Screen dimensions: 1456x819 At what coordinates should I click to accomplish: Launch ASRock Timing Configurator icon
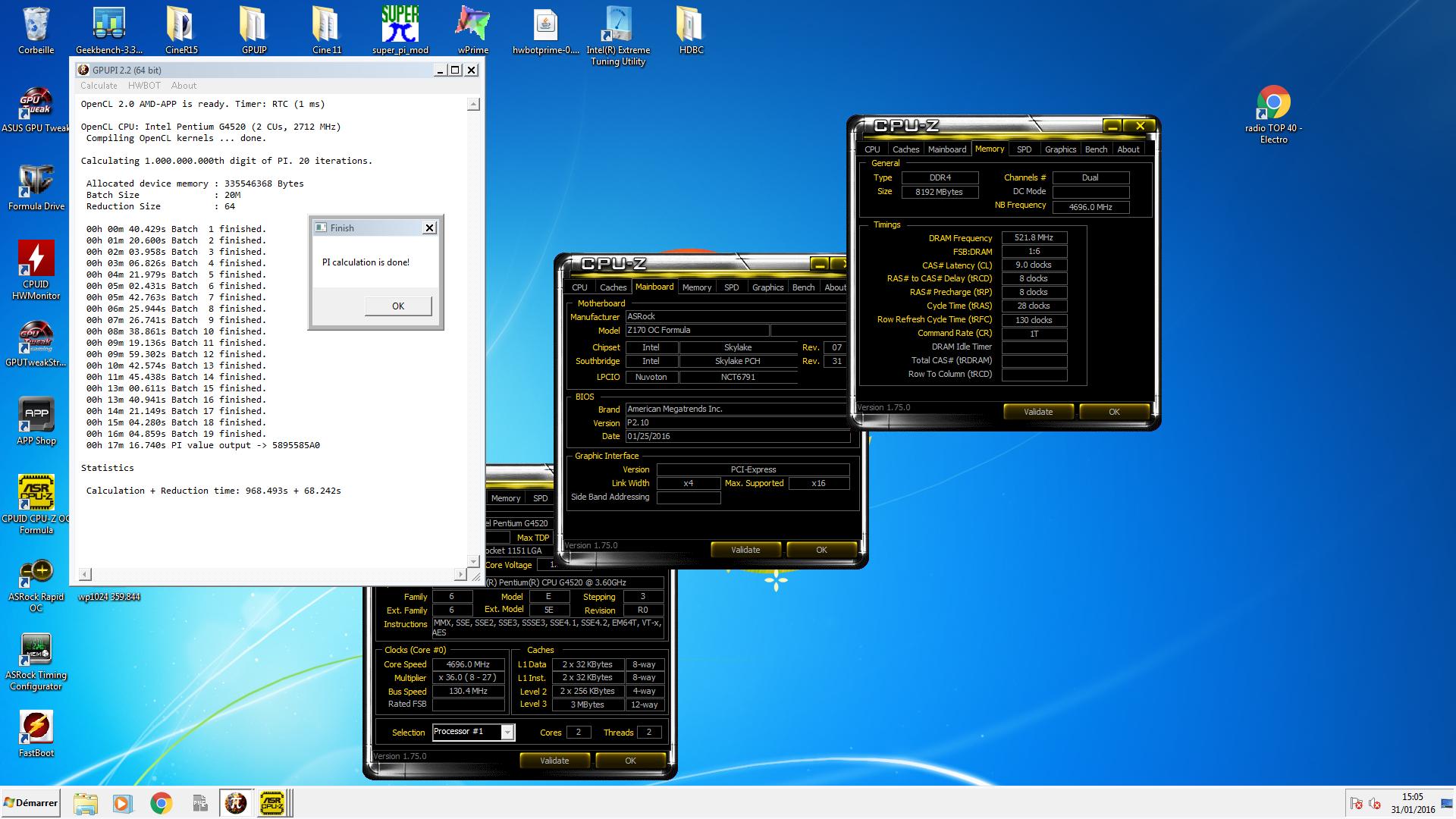(36, 662)
